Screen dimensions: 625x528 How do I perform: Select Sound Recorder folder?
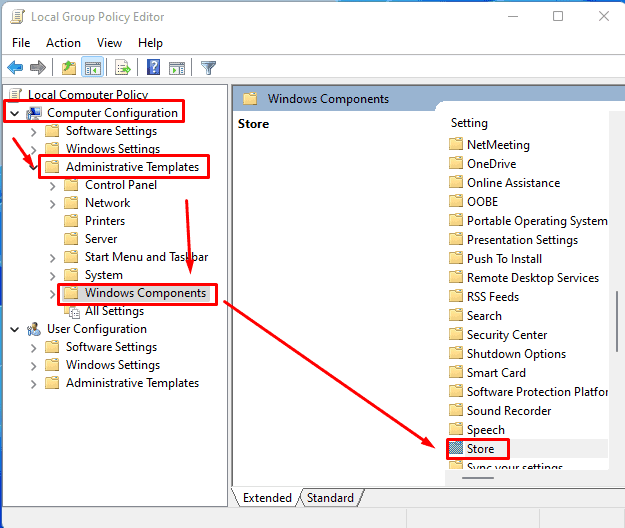click(509, 410)
